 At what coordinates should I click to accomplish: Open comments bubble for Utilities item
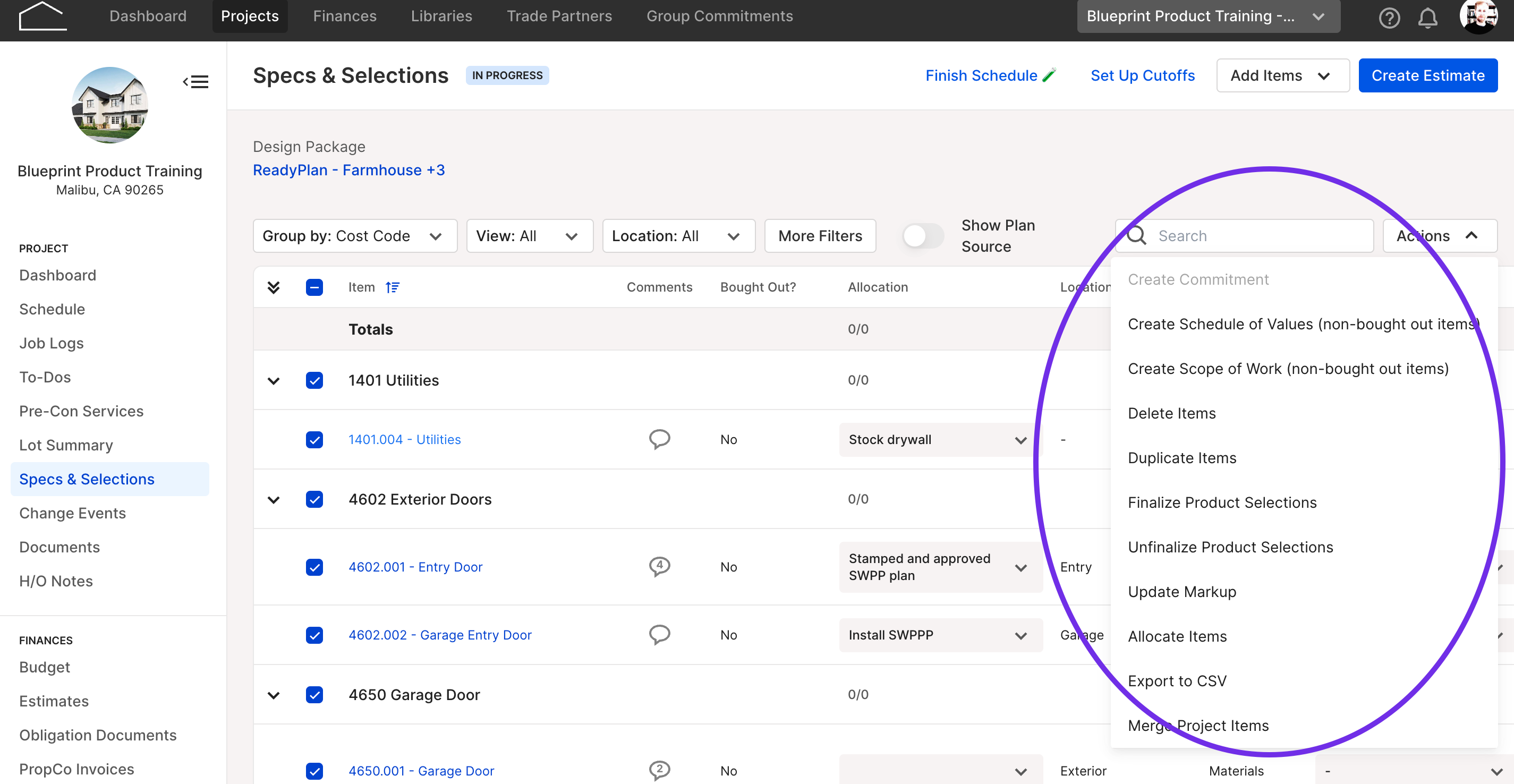[659, 439]
